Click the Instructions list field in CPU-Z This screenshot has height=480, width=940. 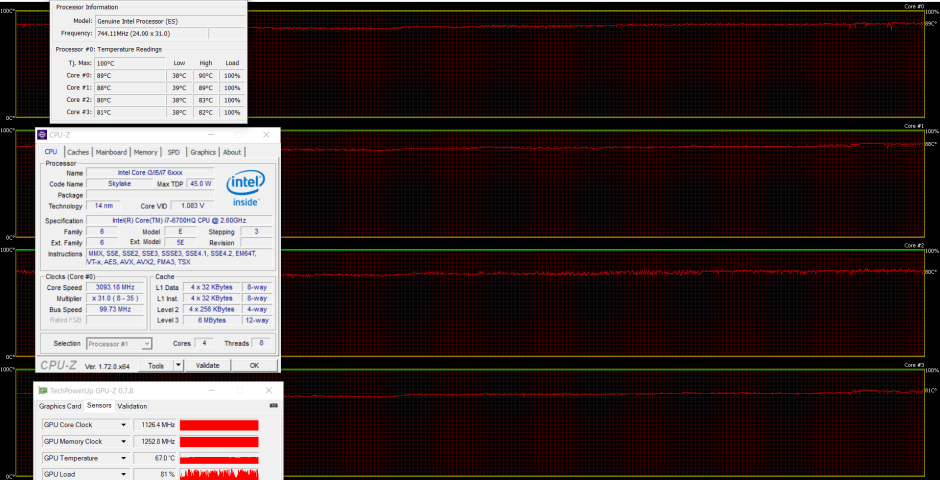point(179,258)
